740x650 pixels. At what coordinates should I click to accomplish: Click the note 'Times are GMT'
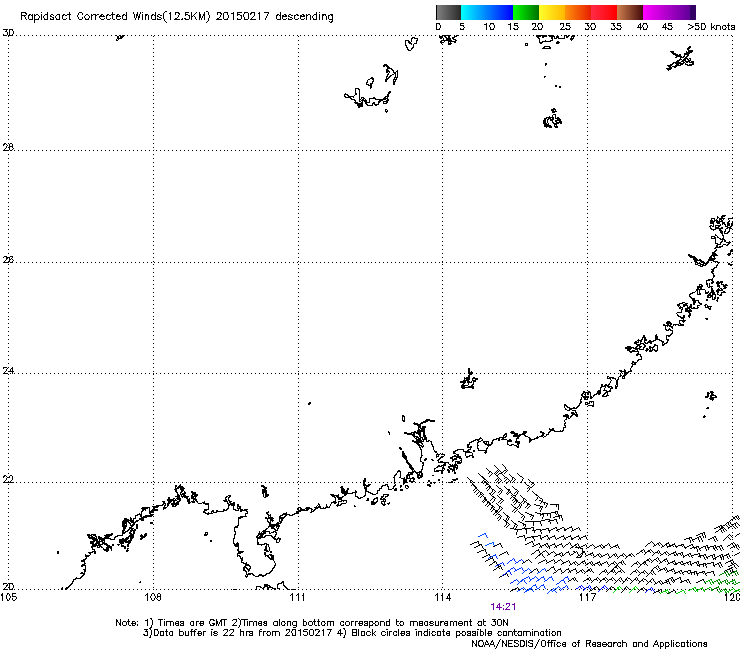pos(192,623)
